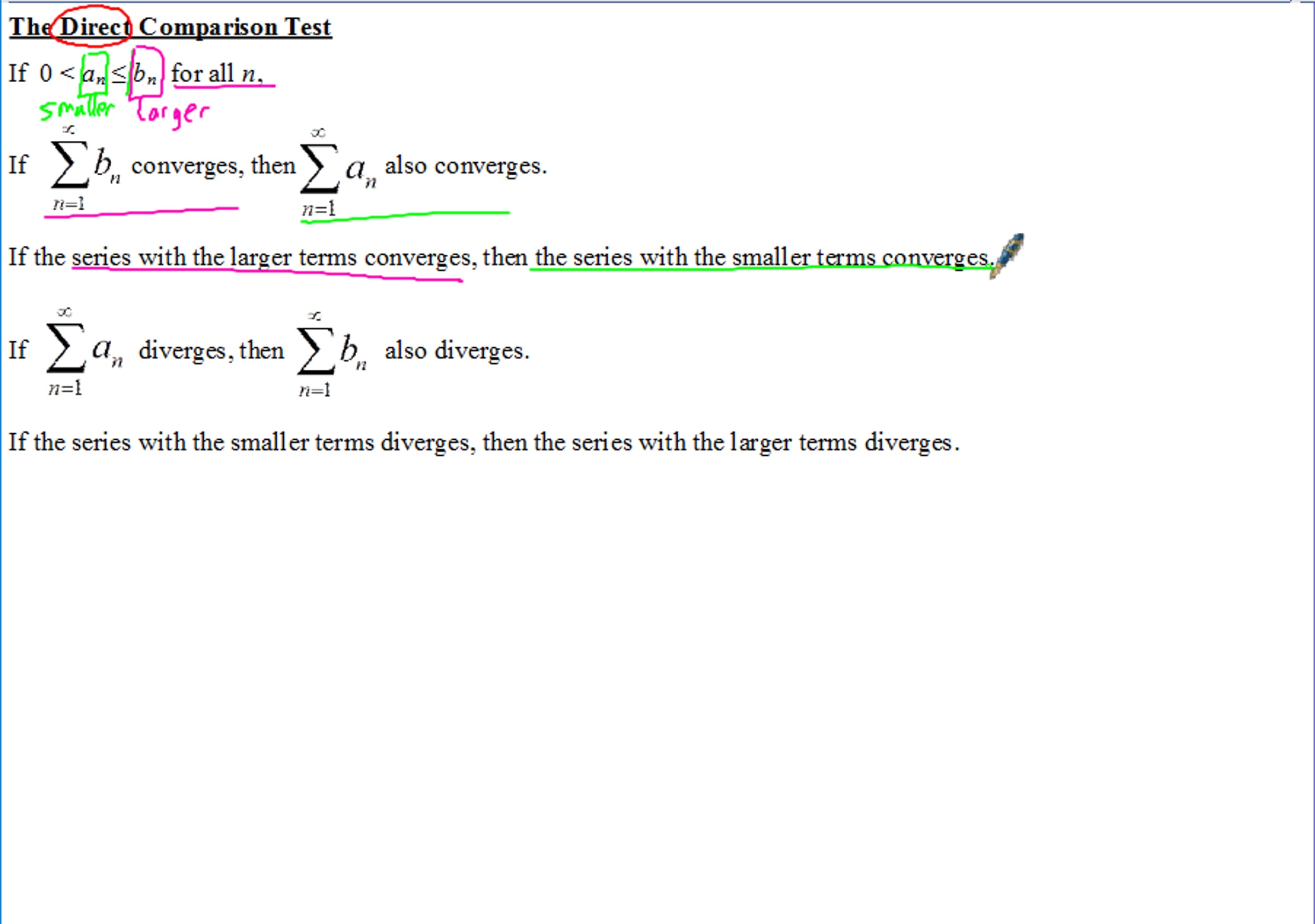Click the phrase "for all n,"
The width and height of the screenshot is (1315, 924).
coord(217,73)
